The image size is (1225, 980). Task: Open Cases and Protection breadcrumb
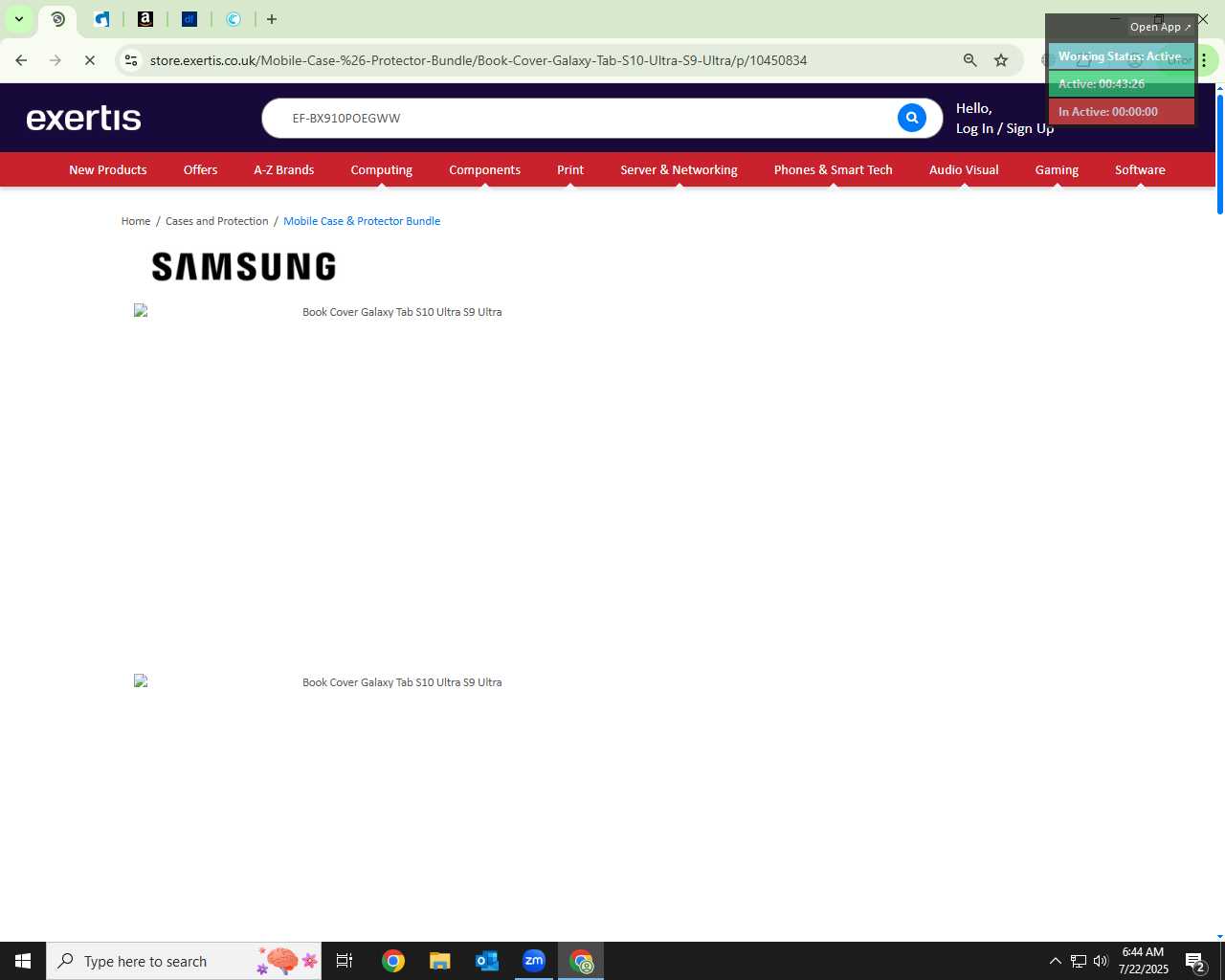coord(217,221)
